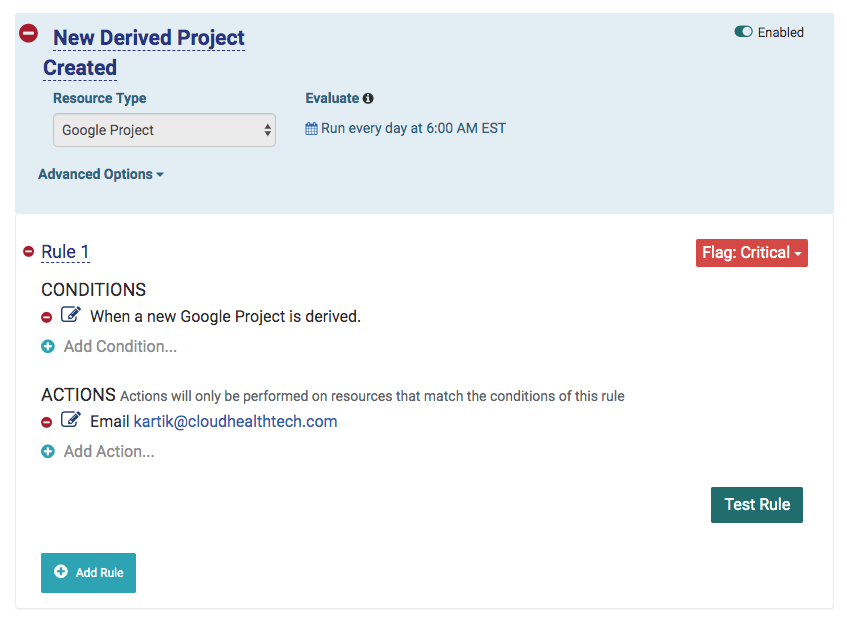Image resolution: width=847 pixels, height=622 pixels.
Task: Remove the Email action
Action: tap(47, 422)
